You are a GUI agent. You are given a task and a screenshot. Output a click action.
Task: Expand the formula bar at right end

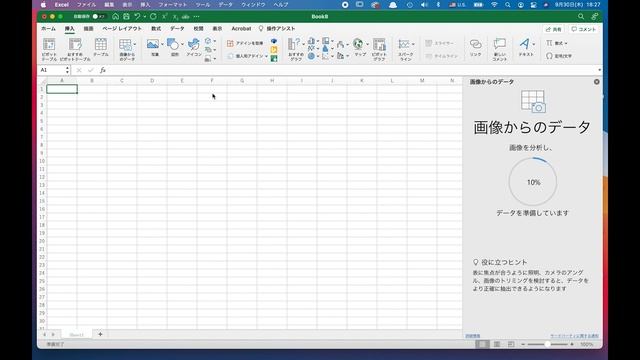(599, 70)
